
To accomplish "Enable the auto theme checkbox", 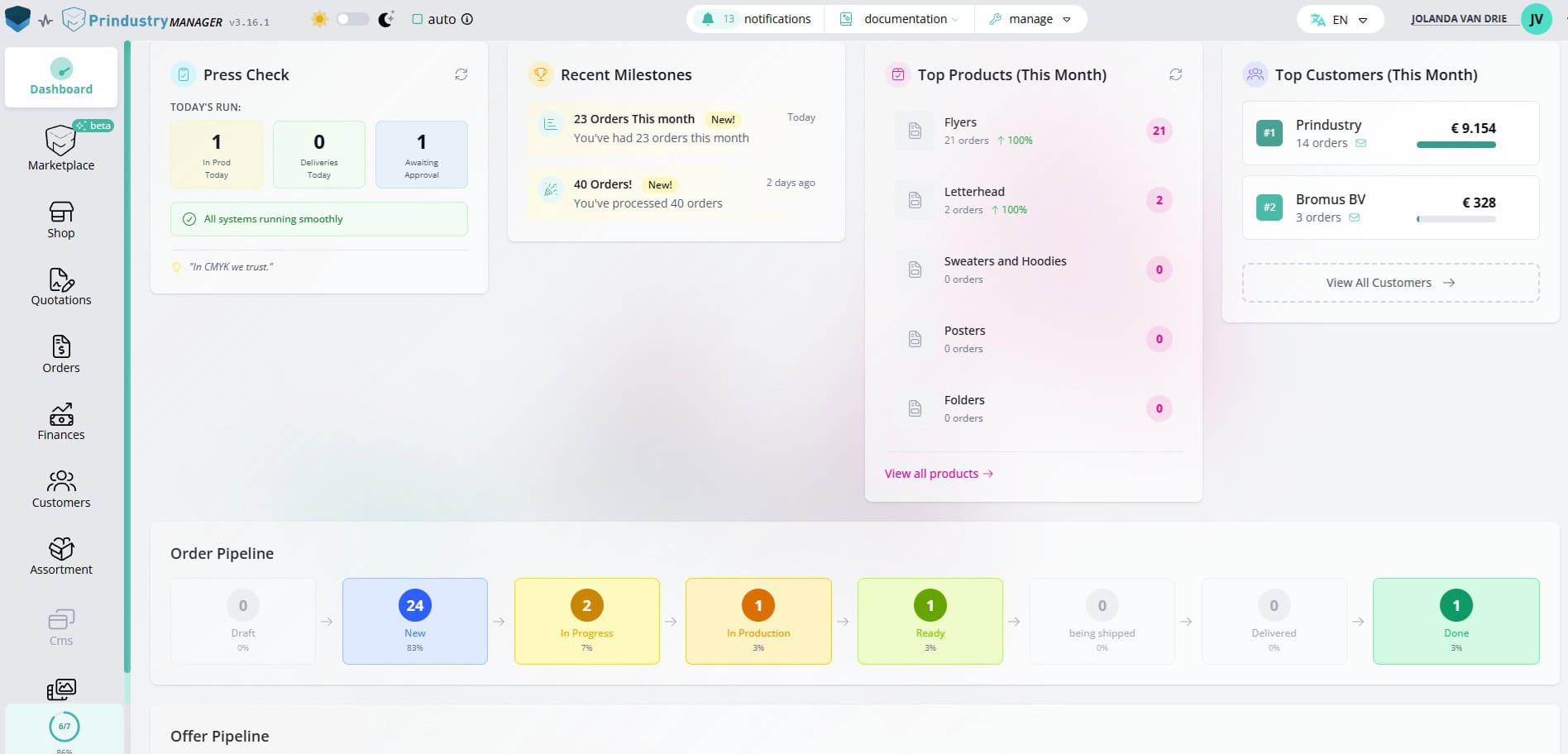I will (417, 19).
